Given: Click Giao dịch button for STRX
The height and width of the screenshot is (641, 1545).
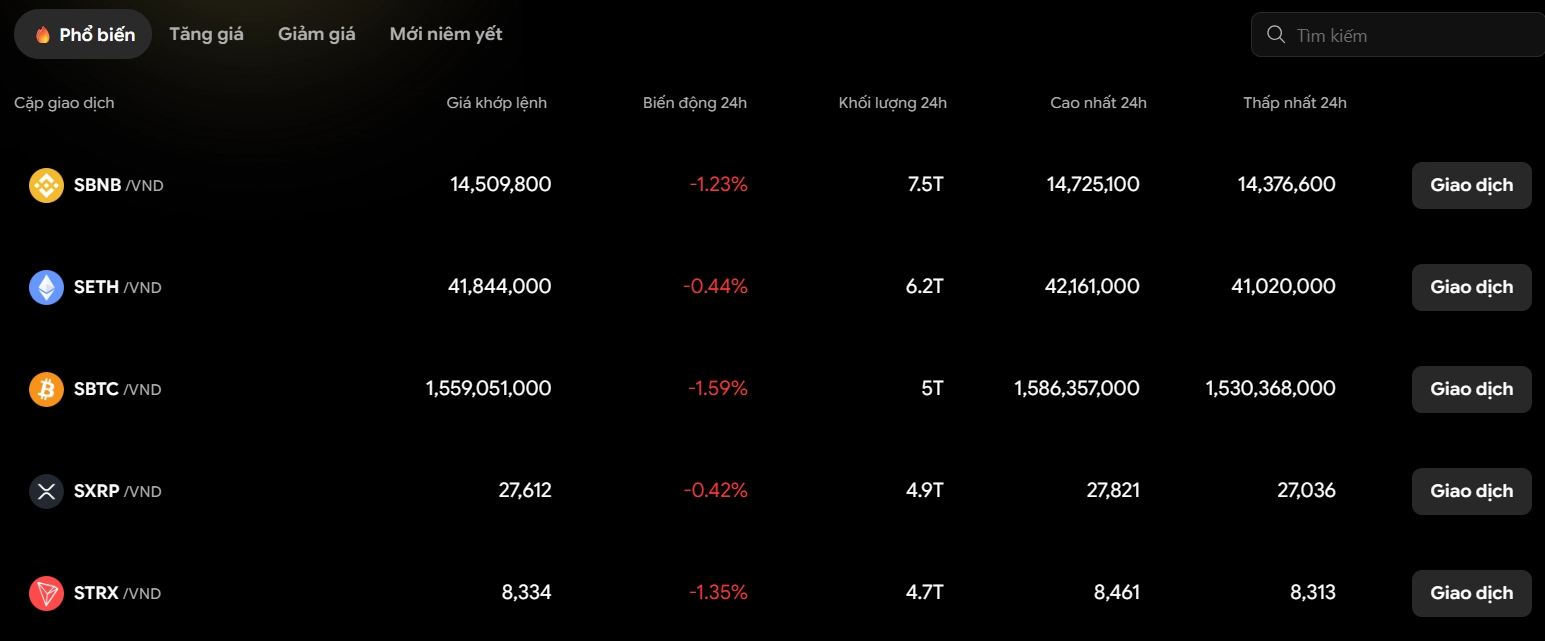Looking at the screenshot, I should [x=1471, y=593].
